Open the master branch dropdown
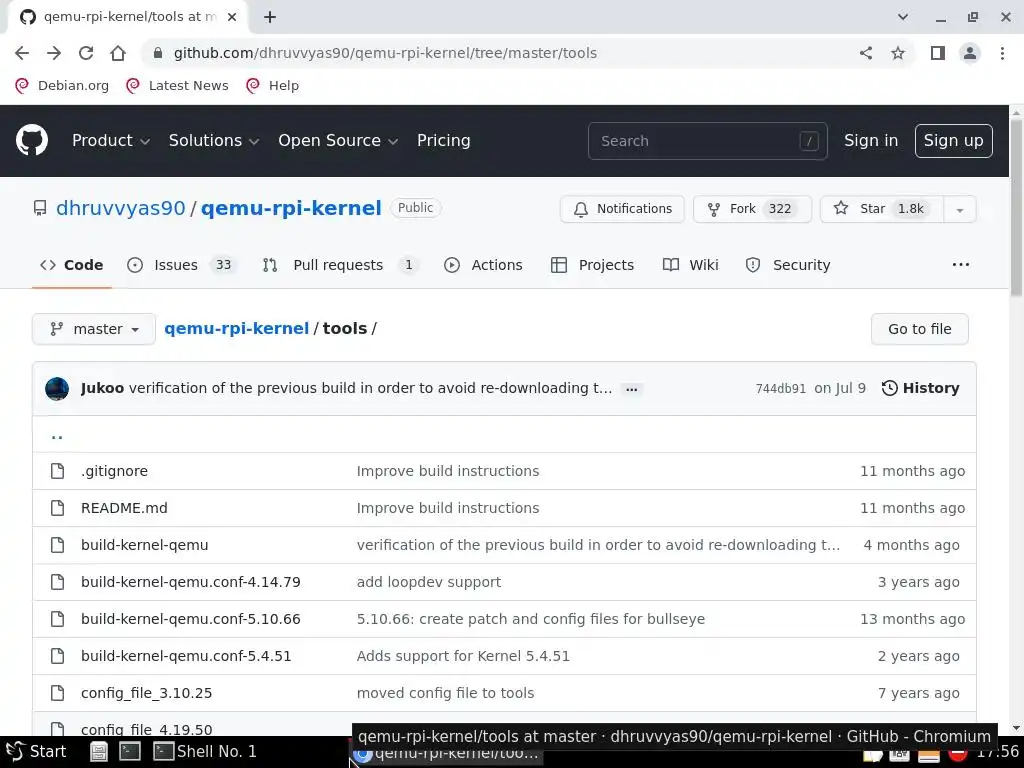The height and width of the screenshot is (768, 1024). pos(94,329)
